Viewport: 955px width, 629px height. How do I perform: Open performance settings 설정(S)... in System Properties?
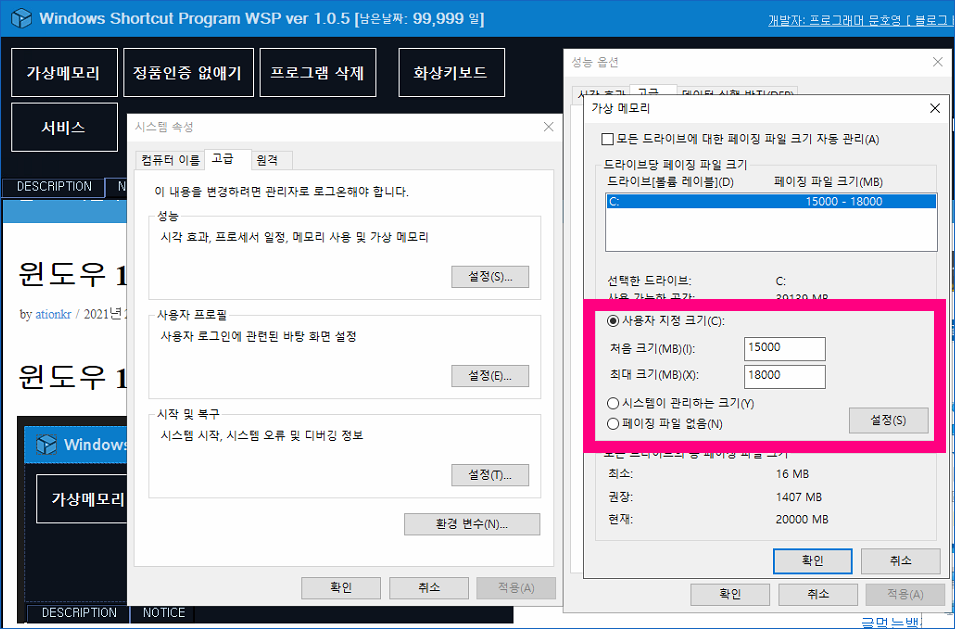click(490, 277)
